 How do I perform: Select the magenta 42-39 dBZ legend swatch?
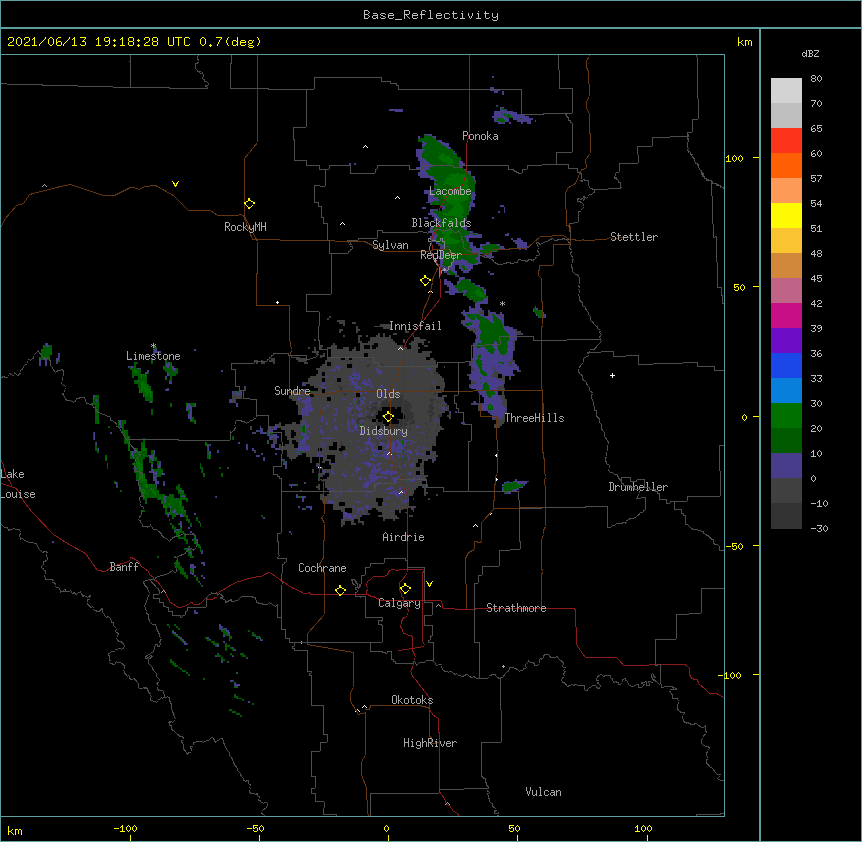pyautogui.click(x=786, y=315)
